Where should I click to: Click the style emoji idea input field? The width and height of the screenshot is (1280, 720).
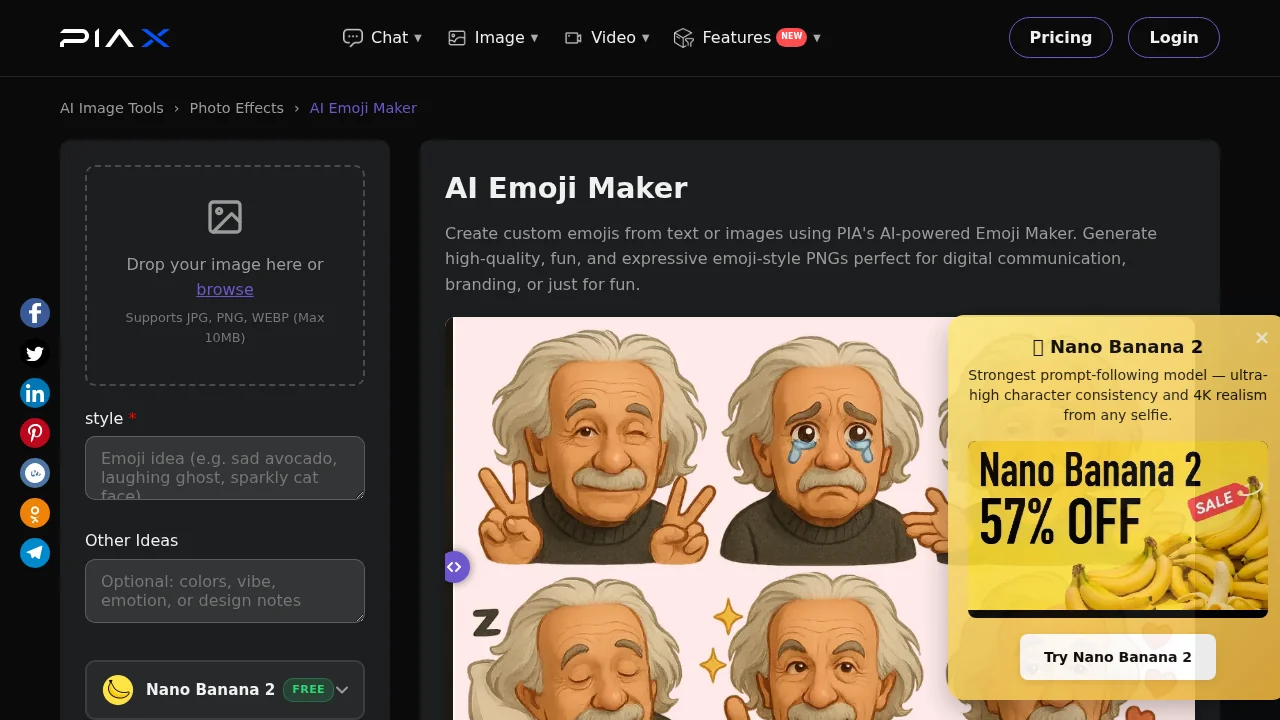(225, 468)
